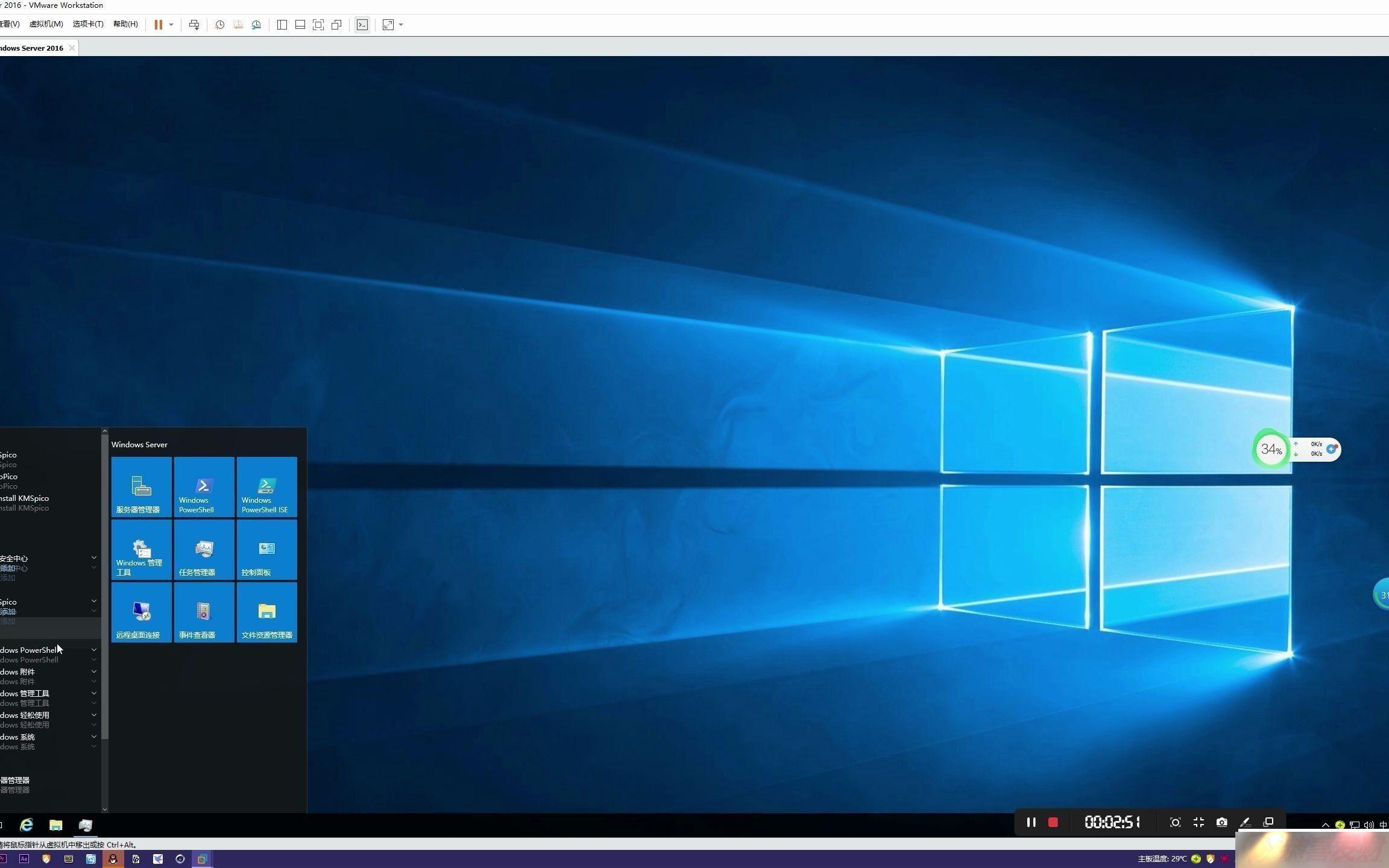Pause the virtual machine from toolbar
The width and height of the screenshot is (1389, 868).
(158, 25)
